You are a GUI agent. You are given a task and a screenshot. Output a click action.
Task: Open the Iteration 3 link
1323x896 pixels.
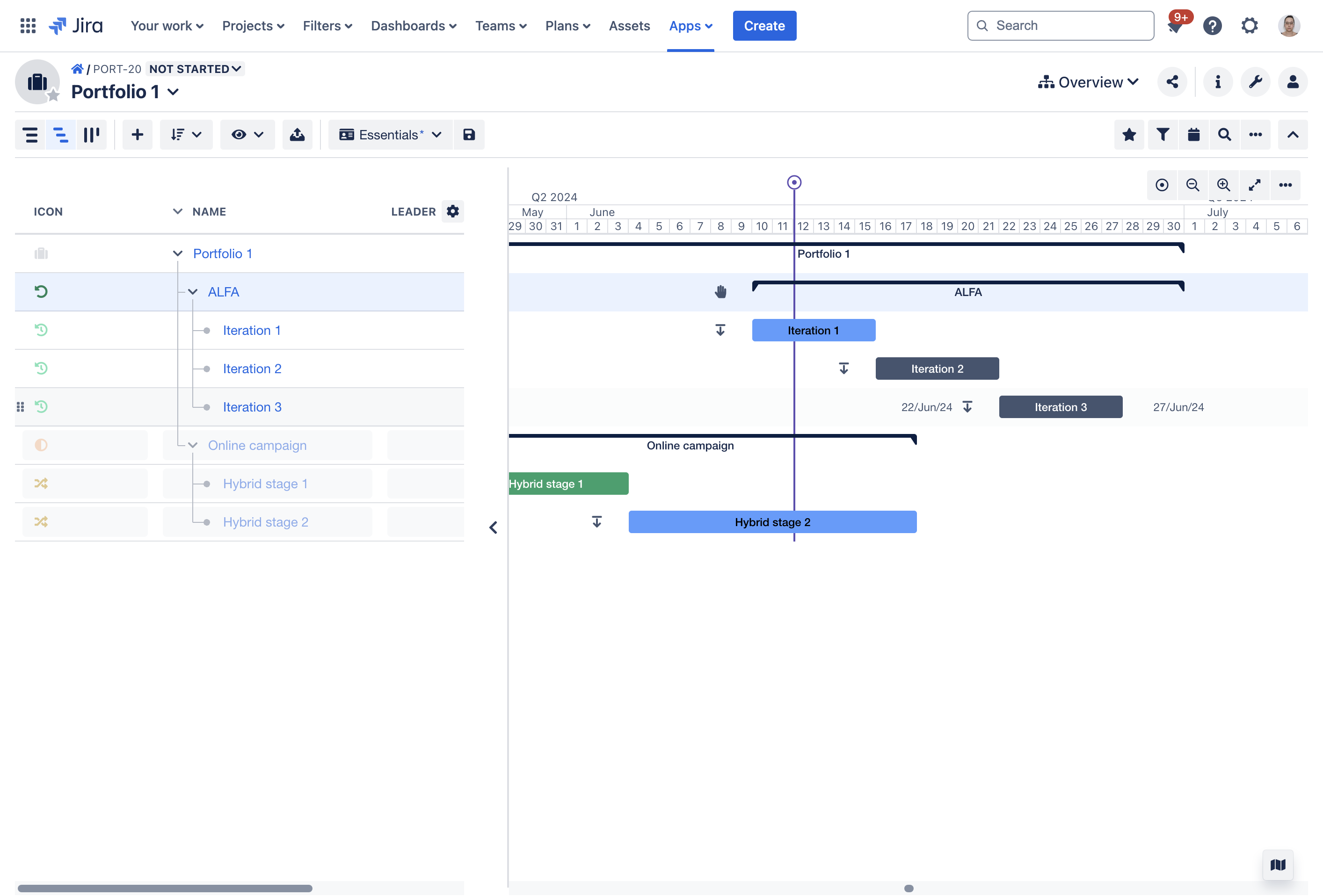click(252, 407)
